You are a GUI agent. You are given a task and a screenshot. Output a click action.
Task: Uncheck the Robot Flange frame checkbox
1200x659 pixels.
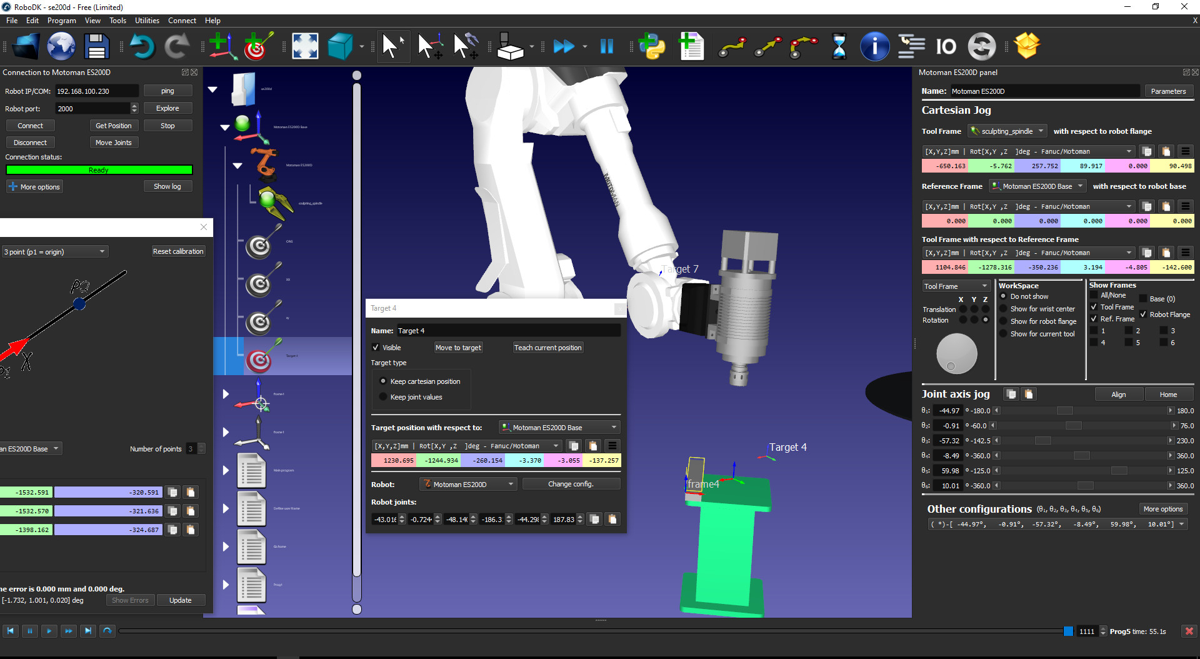1144,314
